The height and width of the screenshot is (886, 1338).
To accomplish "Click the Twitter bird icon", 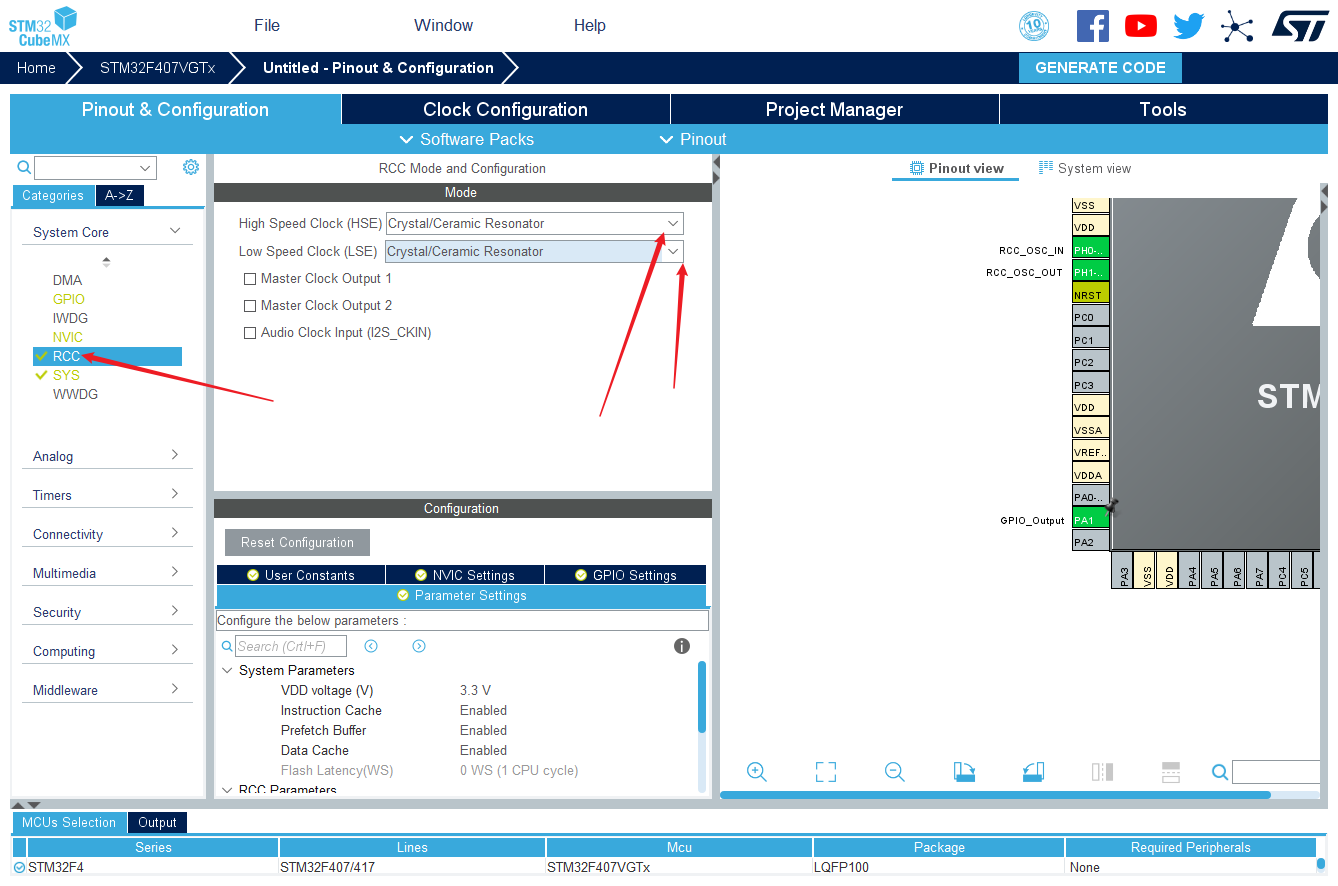I will pyautogui.click(x=1189, y=26).
